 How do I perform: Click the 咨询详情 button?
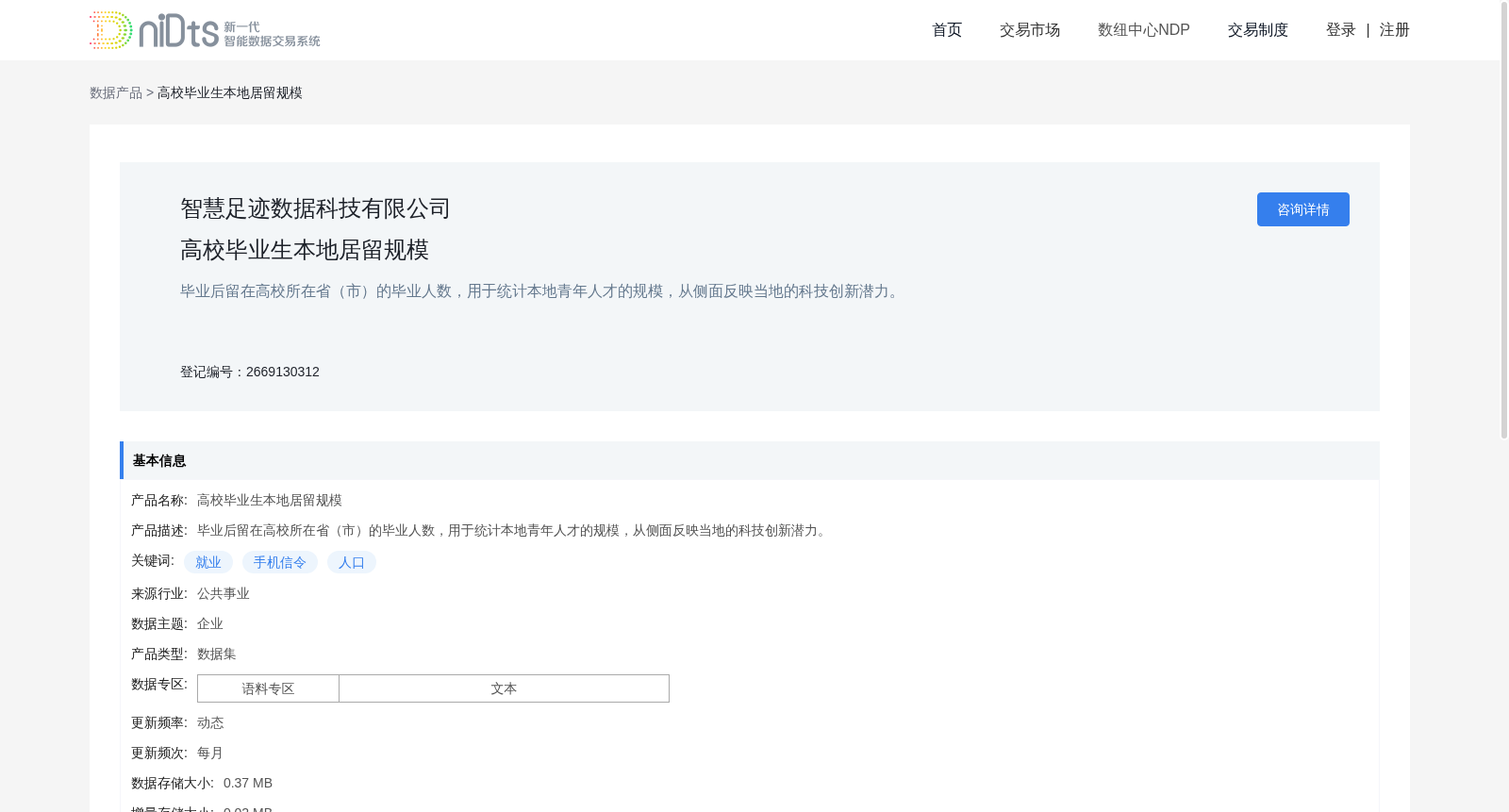1303,209
